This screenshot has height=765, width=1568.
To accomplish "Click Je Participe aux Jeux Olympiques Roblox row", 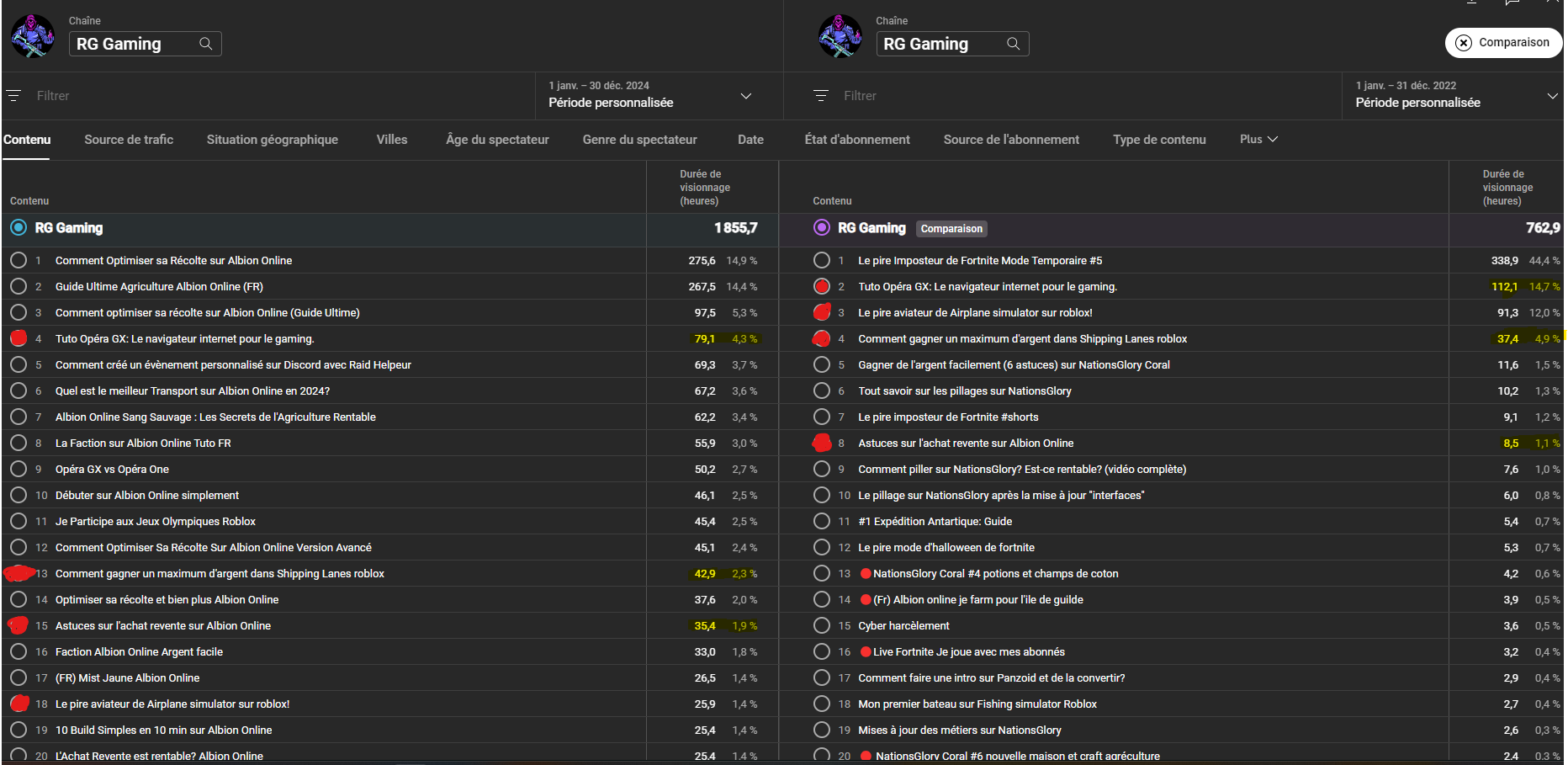I will click(x=156, y=522).
